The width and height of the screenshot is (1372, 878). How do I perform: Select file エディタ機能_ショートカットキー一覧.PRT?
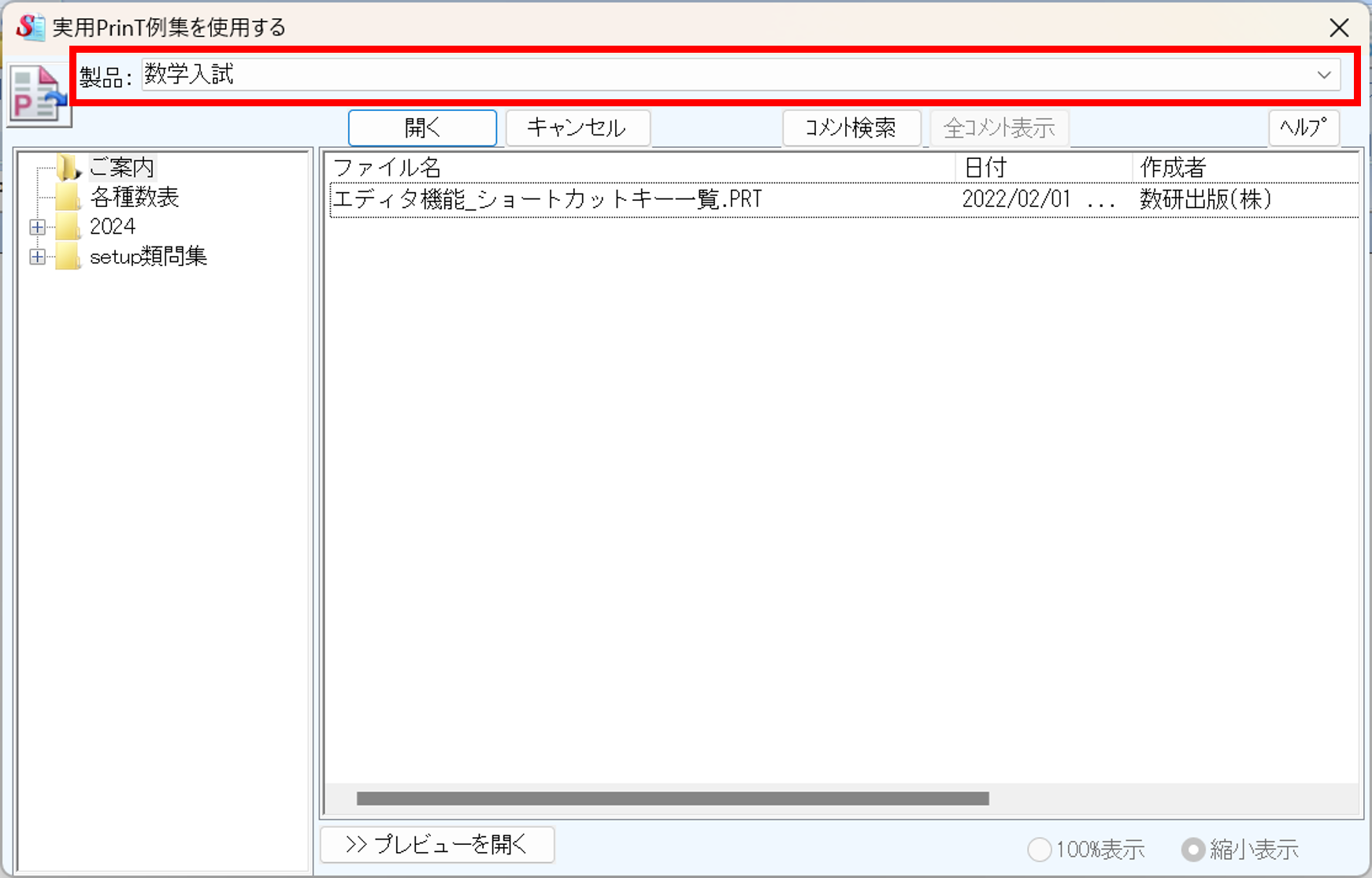click(548, 199)
